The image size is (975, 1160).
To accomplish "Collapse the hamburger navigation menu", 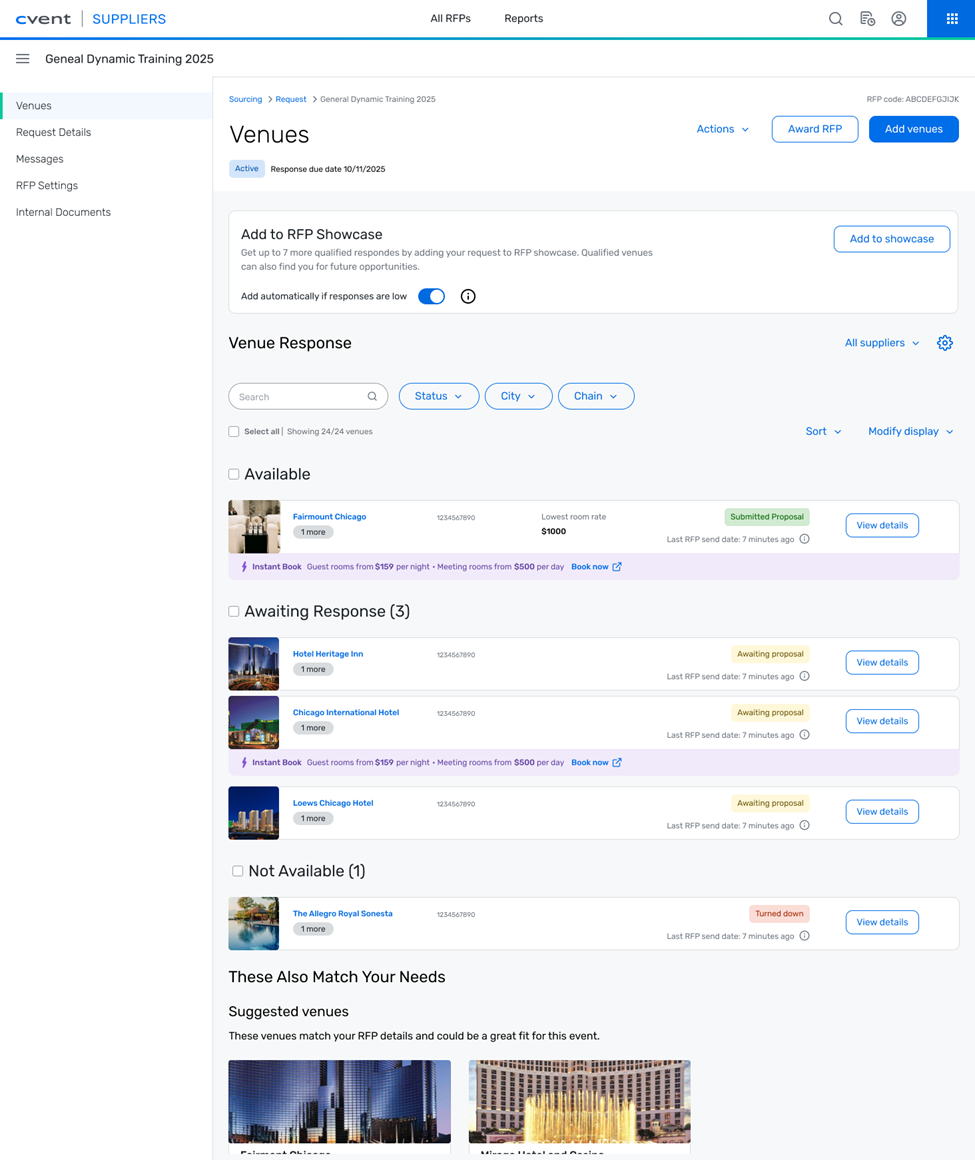I will [23, 58].
